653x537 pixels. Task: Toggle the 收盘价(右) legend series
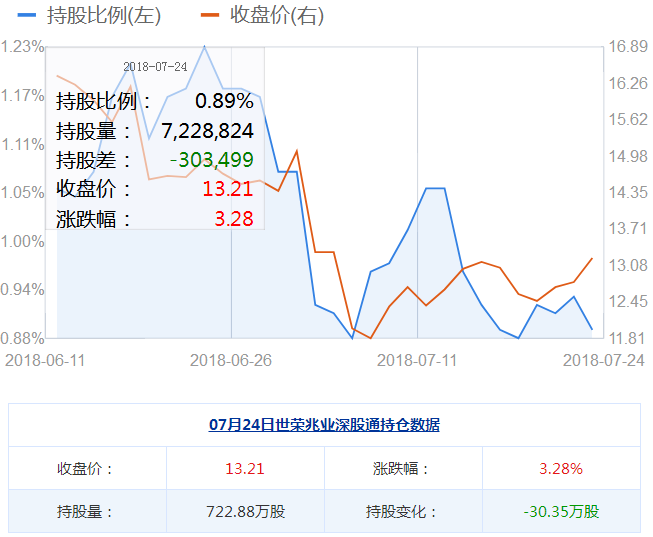(262, 15)
